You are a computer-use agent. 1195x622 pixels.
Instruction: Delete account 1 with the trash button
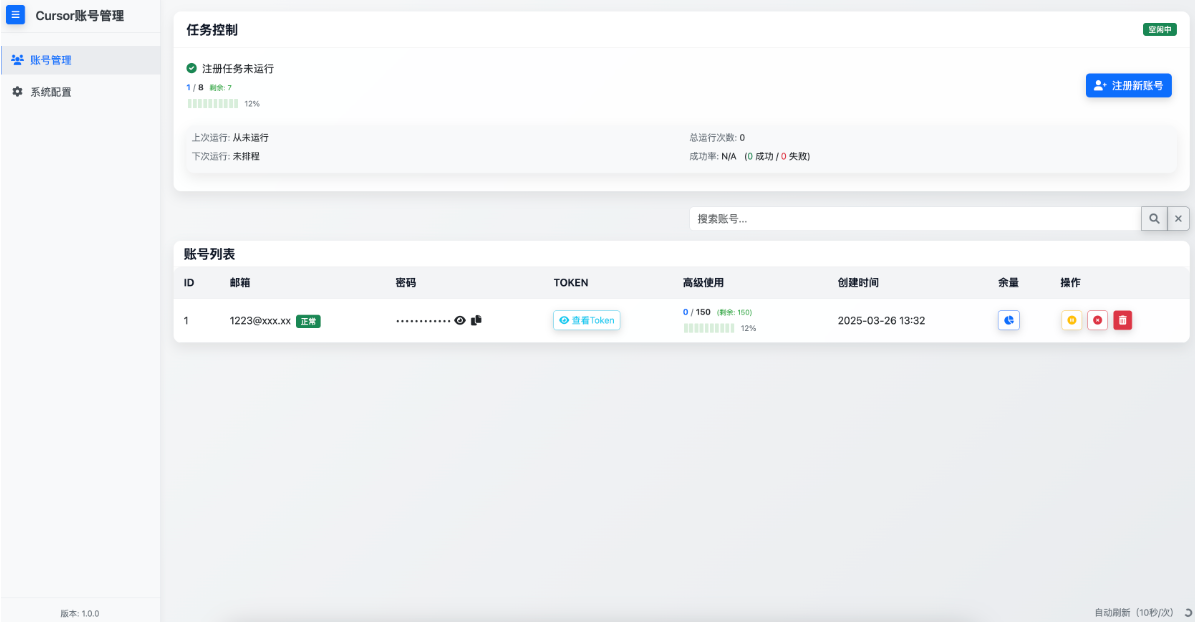[x=1123, y=320]
